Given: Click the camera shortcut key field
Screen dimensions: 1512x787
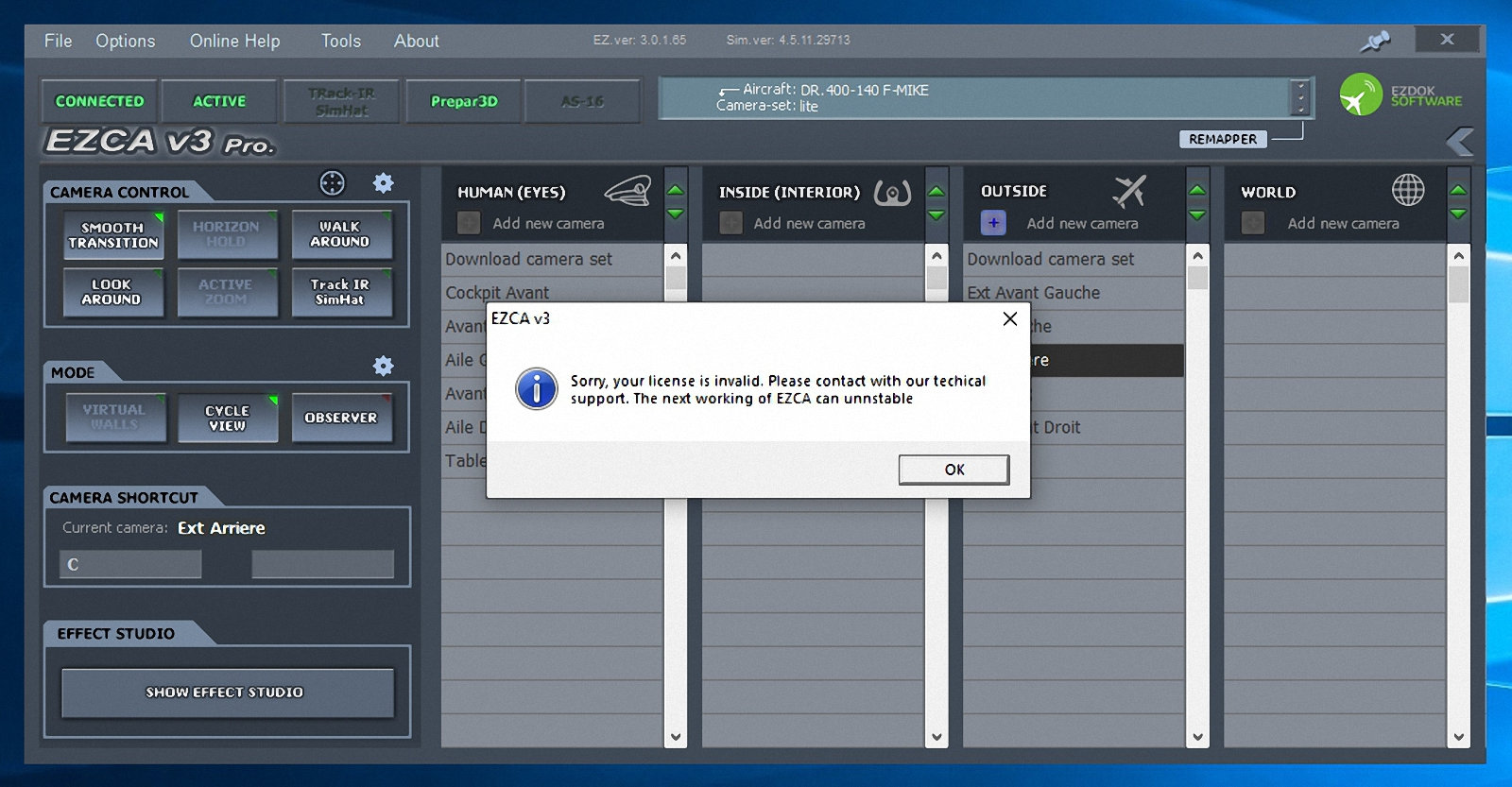Looking at the screenshot, I should tap(130, 564).
